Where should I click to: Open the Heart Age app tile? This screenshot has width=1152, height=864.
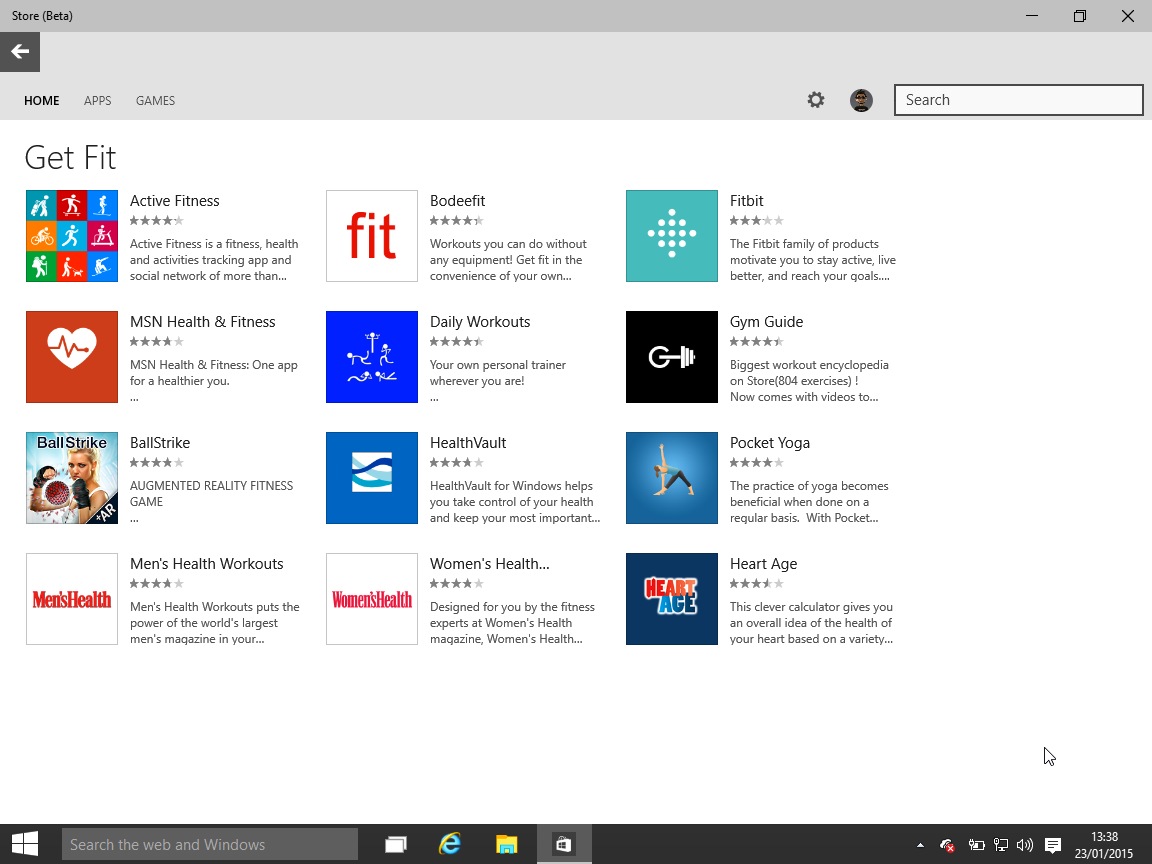click(x=671, y=599)
